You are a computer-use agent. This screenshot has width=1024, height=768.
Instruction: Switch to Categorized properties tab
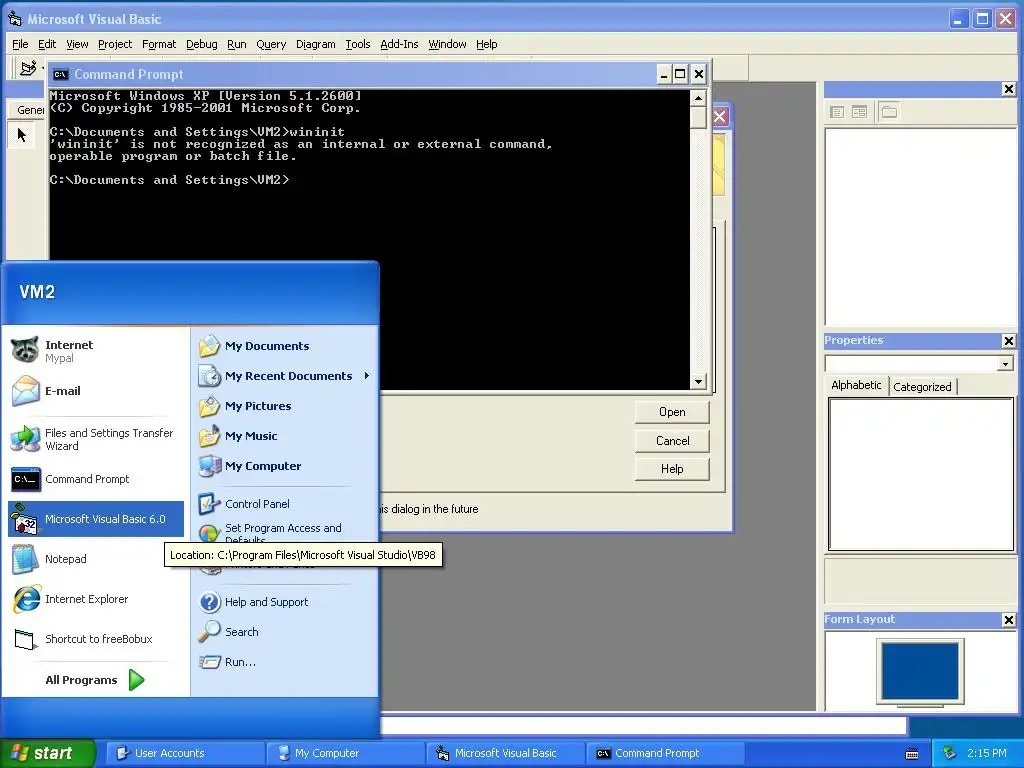[x=922, y=387]
